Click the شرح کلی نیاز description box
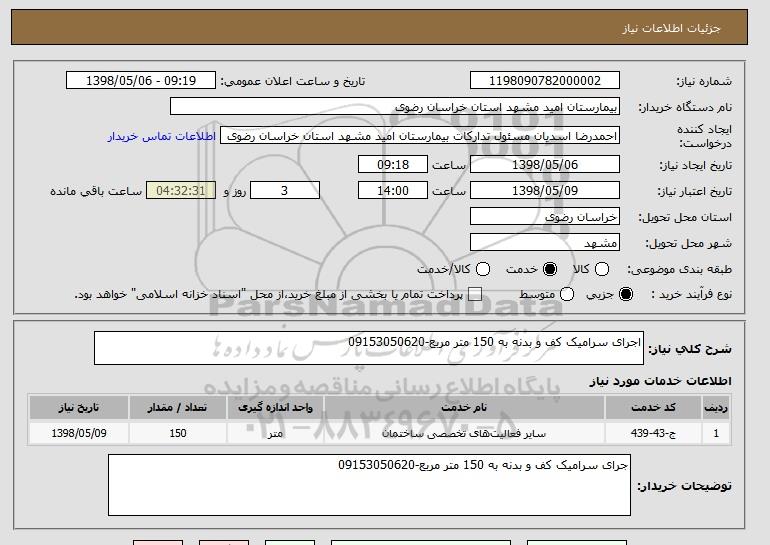770x545 pixels. click(369, 348)
